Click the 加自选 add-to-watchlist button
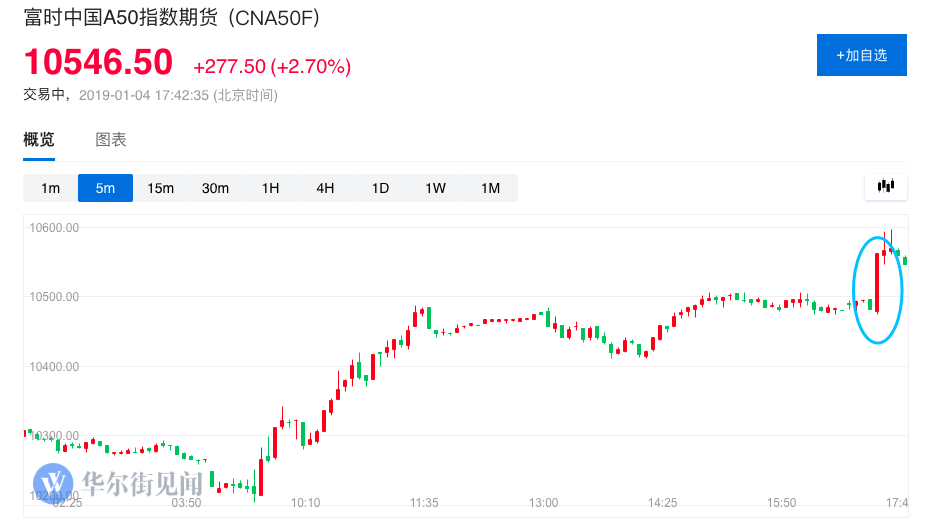Viewport: 931px width, 531px height. 861,55
